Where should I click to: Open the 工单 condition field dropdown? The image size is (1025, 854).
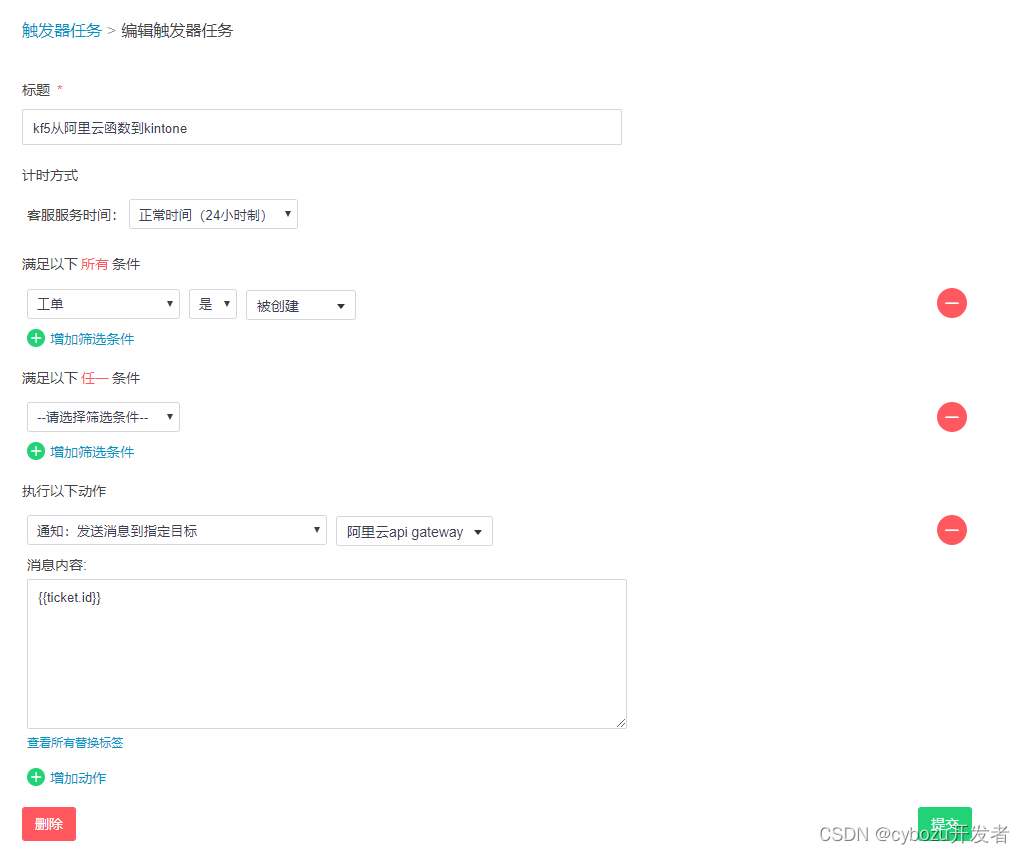(103, 304)
